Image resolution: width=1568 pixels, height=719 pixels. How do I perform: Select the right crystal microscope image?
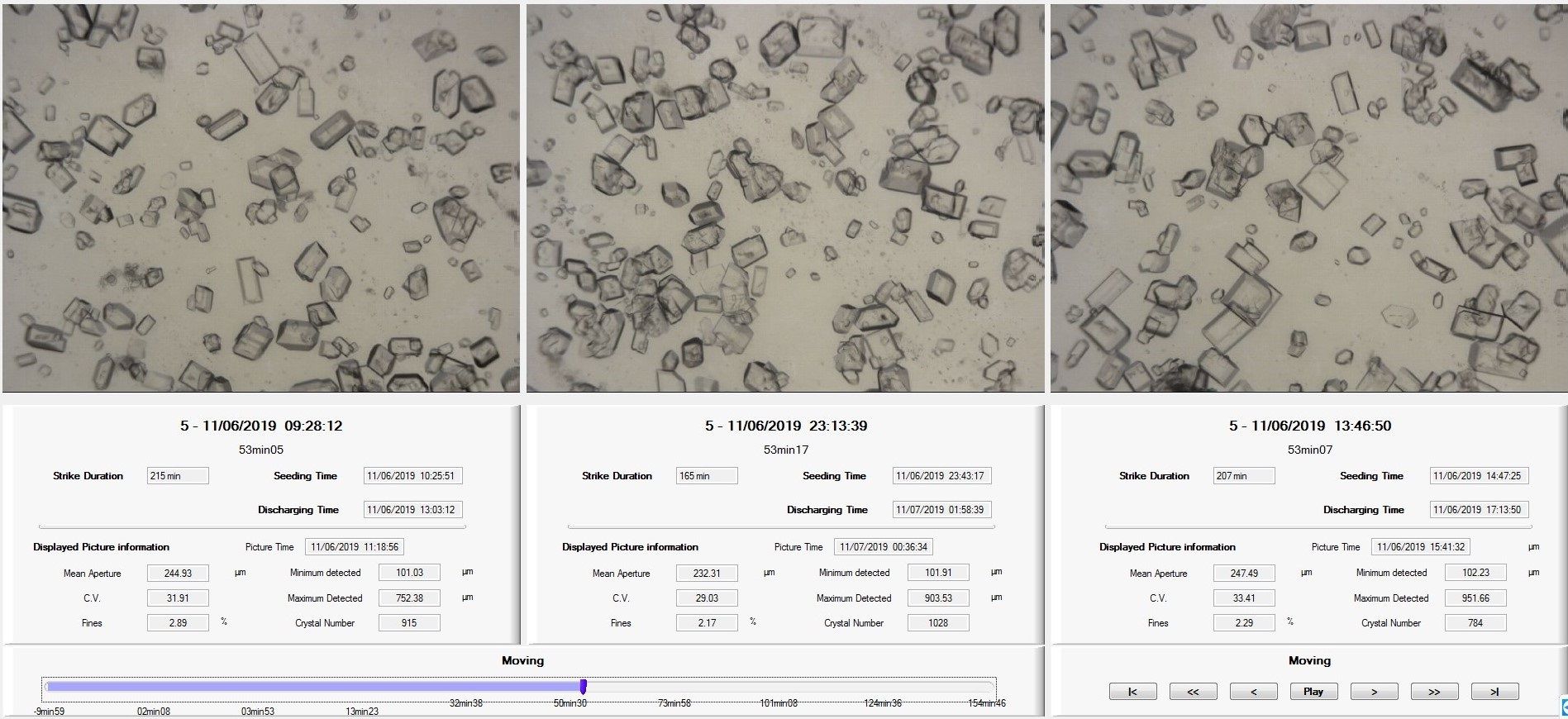pyautogui.click(x=1308, y=198)
